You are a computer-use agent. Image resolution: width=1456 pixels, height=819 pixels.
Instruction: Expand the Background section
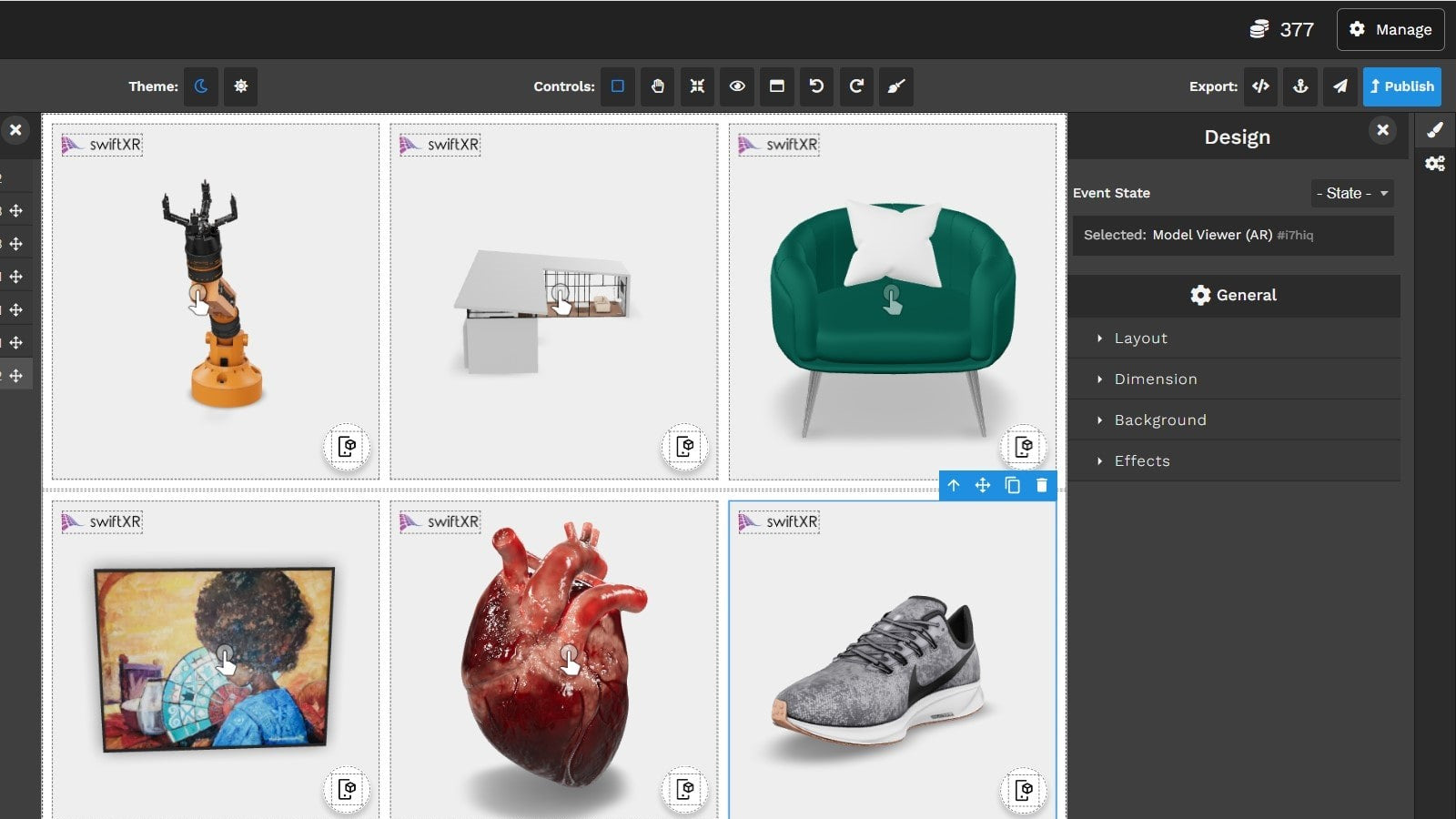pyautogui.click(x=1161, y=420)
